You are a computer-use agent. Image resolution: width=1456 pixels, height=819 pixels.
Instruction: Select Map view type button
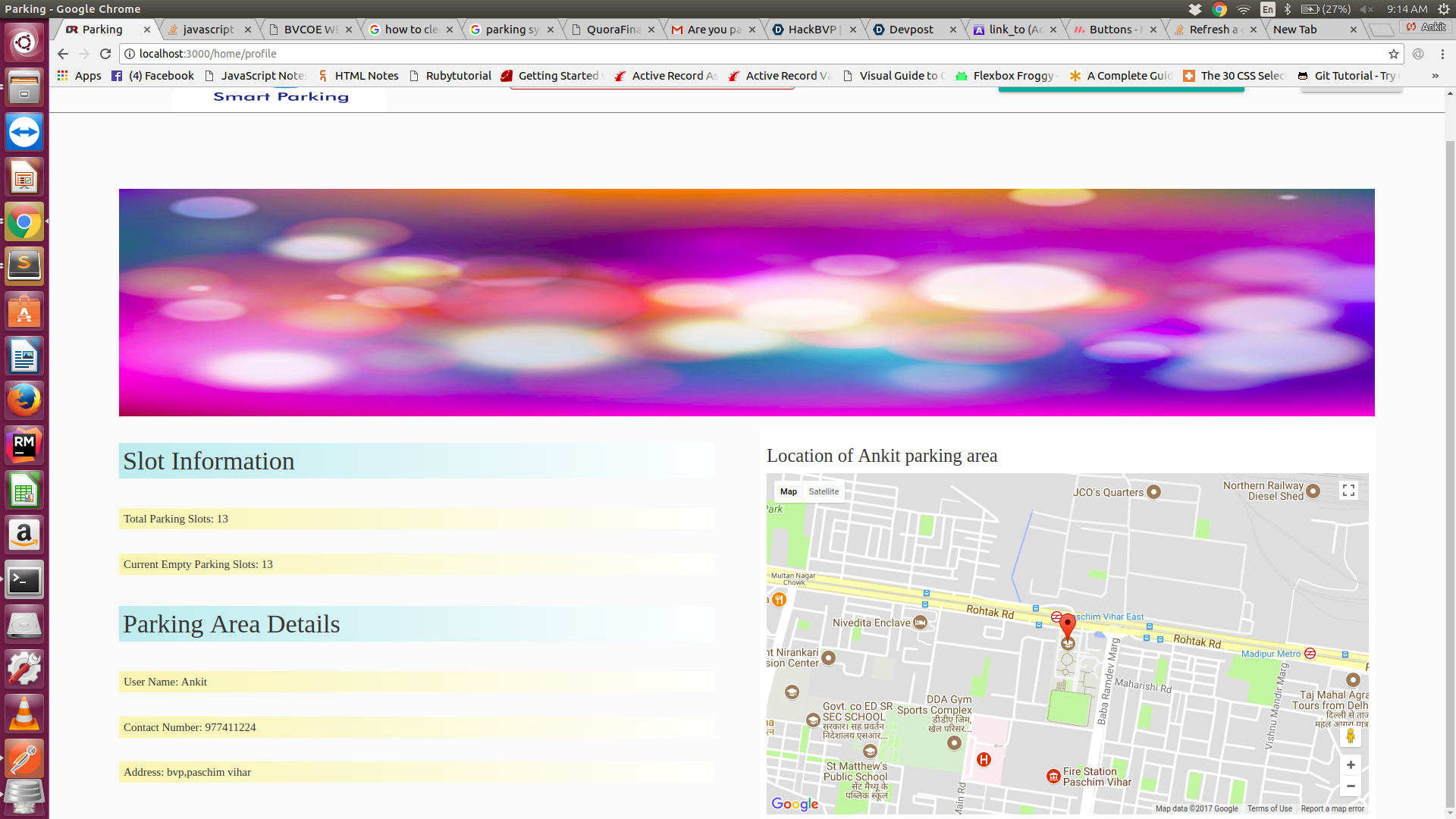coord(789,491)
